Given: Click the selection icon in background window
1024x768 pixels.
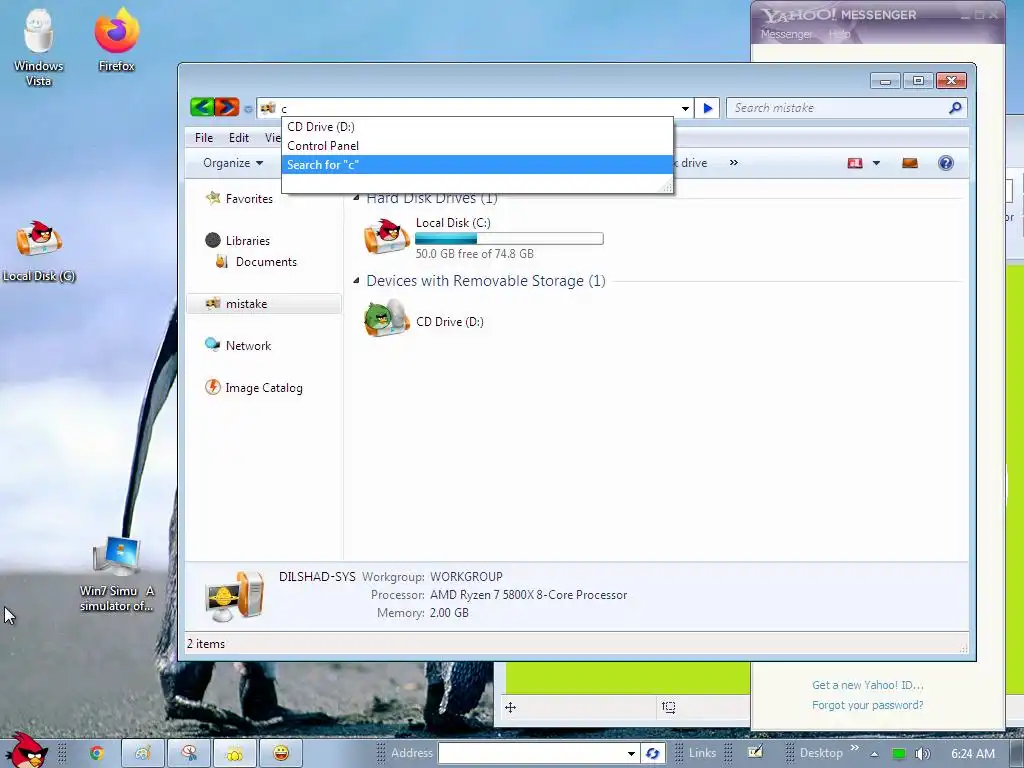Looking at the screenshot, I should pyautogui.click(x=668, y=707).
